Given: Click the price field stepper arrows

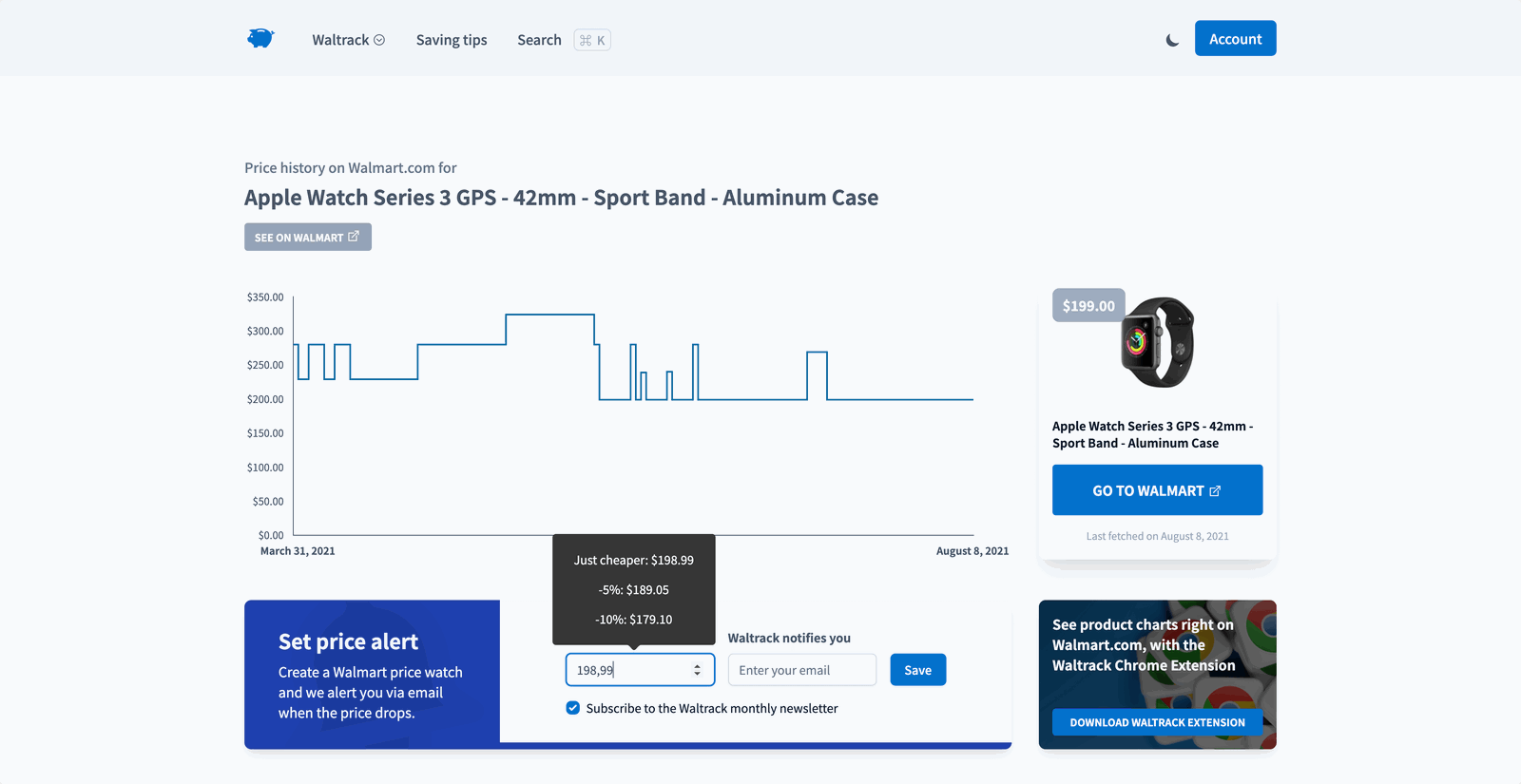Looking at the screenshot, I should click(697, 670).
